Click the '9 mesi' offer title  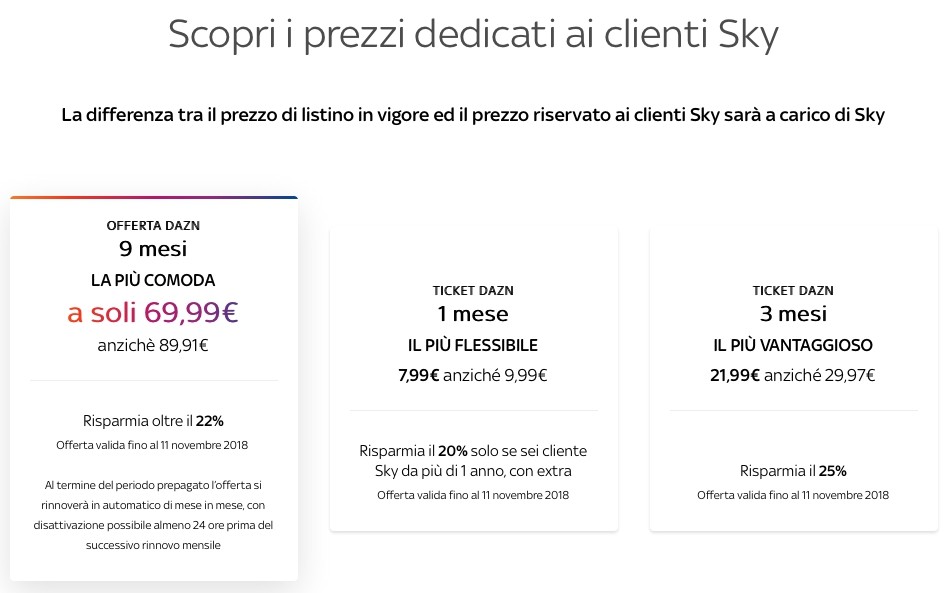click(153, 249)
